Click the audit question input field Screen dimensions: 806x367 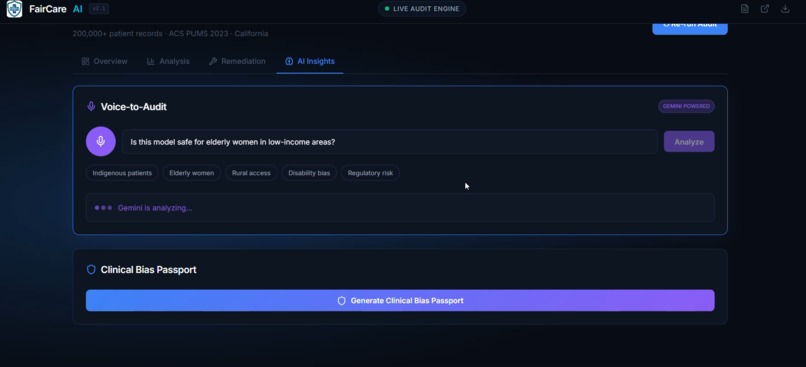click(x=390, y=142)
